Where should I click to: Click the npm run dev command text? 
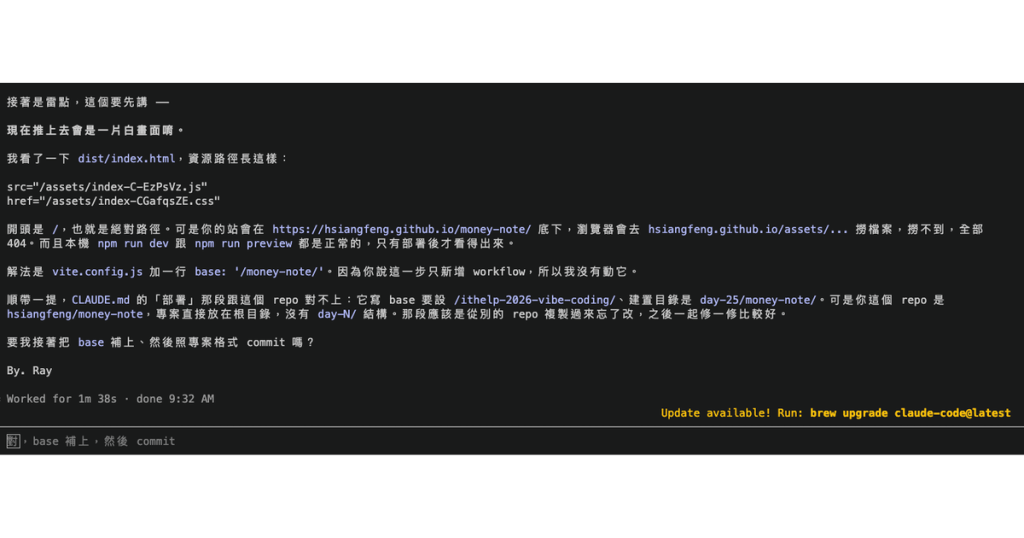pos(133,244)
